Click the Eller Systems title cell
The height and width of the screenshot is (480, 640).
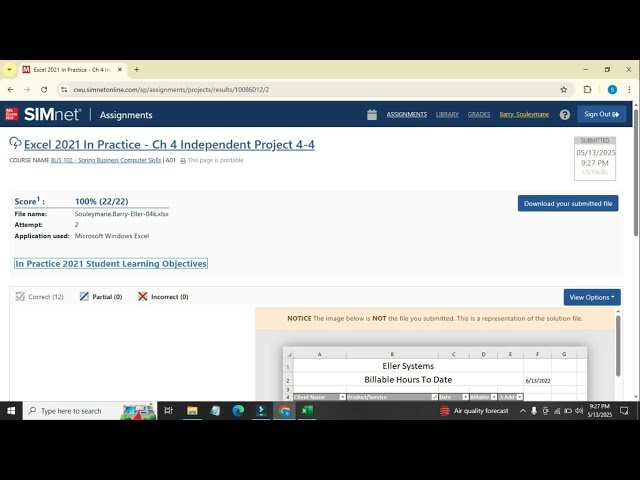click(x=408, y=366)
